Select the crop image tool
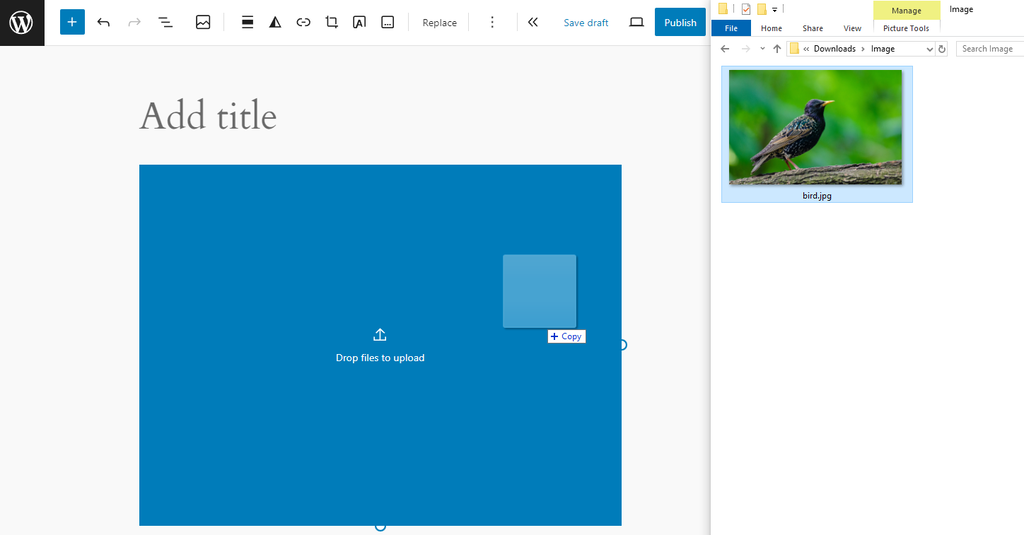Viewport: 1024px width, 535px height. click(332, 22)
